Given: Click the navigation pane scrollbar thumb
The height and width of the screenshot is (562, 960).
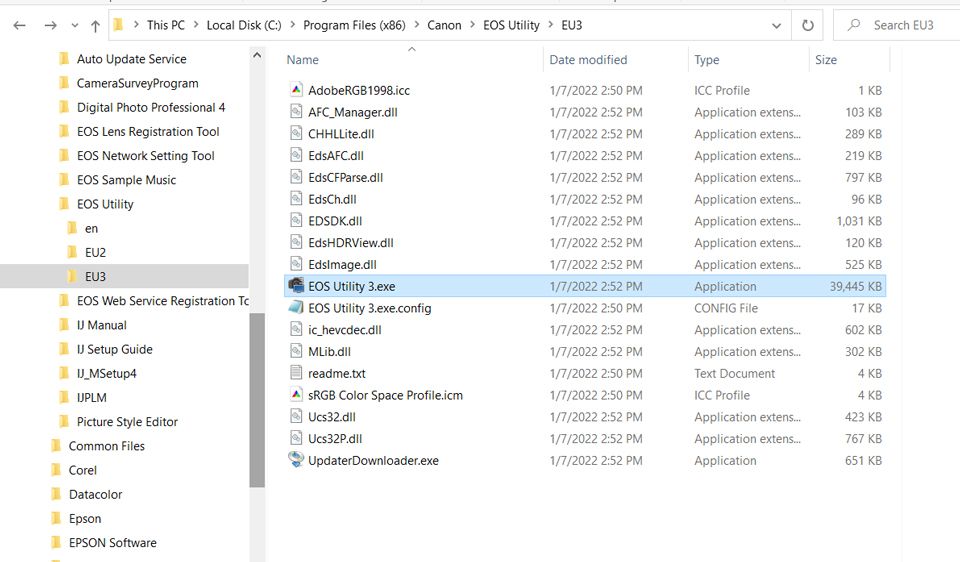Looking at the screenshot, I should pos(257,400).
